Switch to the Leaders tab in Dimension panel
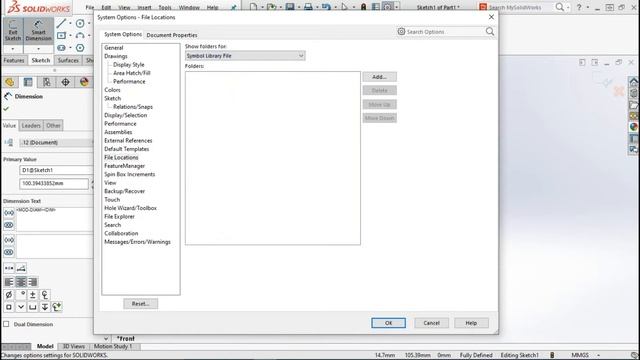Screen dimensions: 640x360 tap(31, 125)
